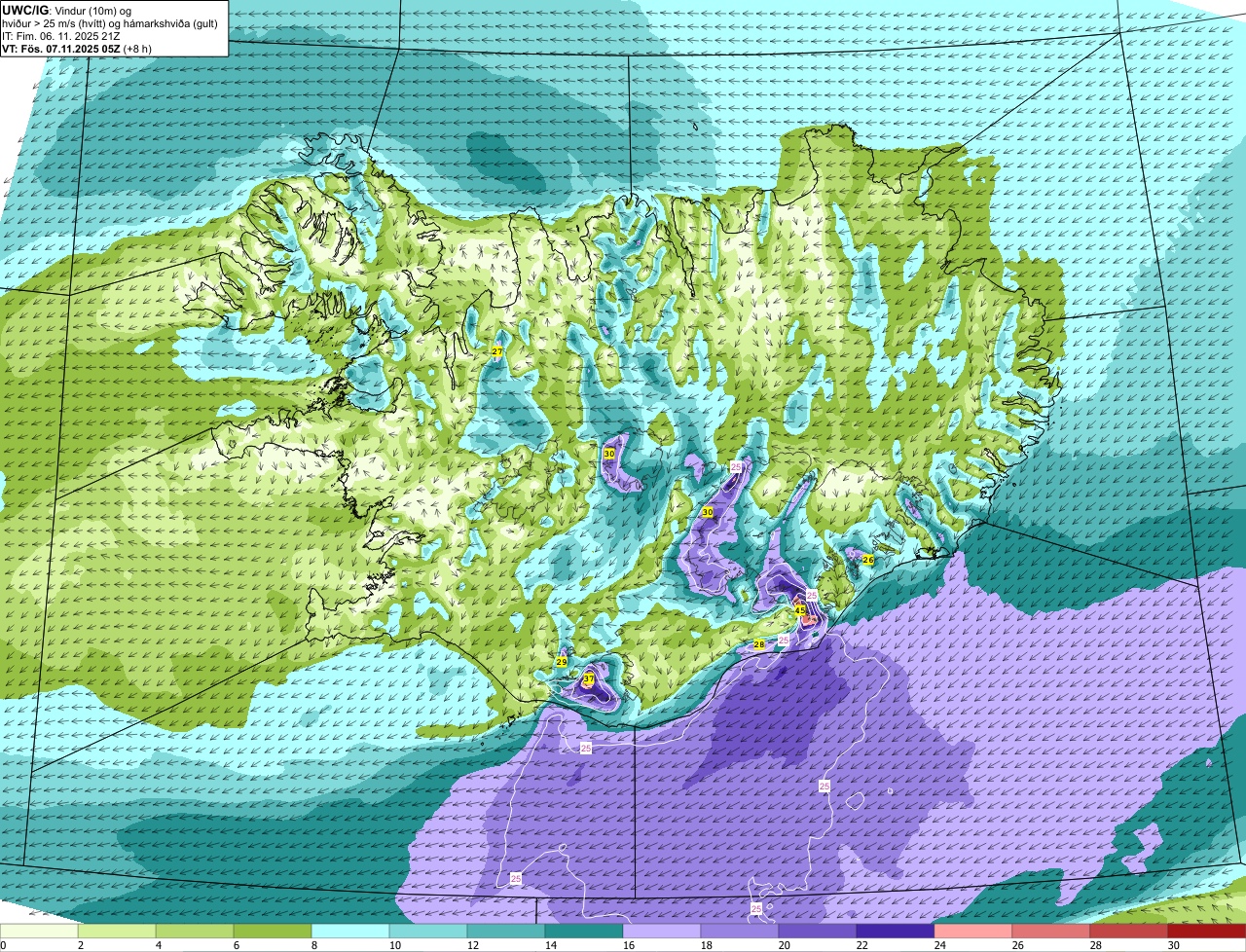The width and height of the screenshot is (1246, 952).
Task: Select the light lavender 16–18 m/s legend swatch
Action: tap(662, 932)
